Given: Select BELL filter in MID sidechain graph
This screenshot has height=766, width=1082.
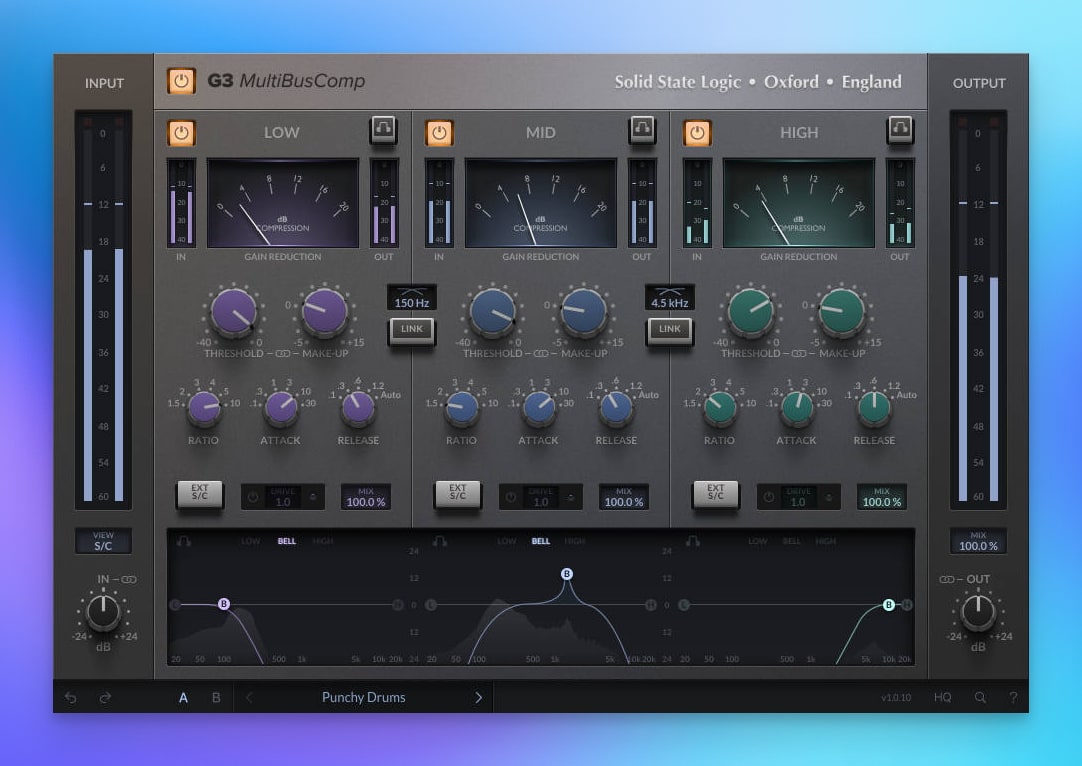Looking at the screenshot, I should point(540,541).
